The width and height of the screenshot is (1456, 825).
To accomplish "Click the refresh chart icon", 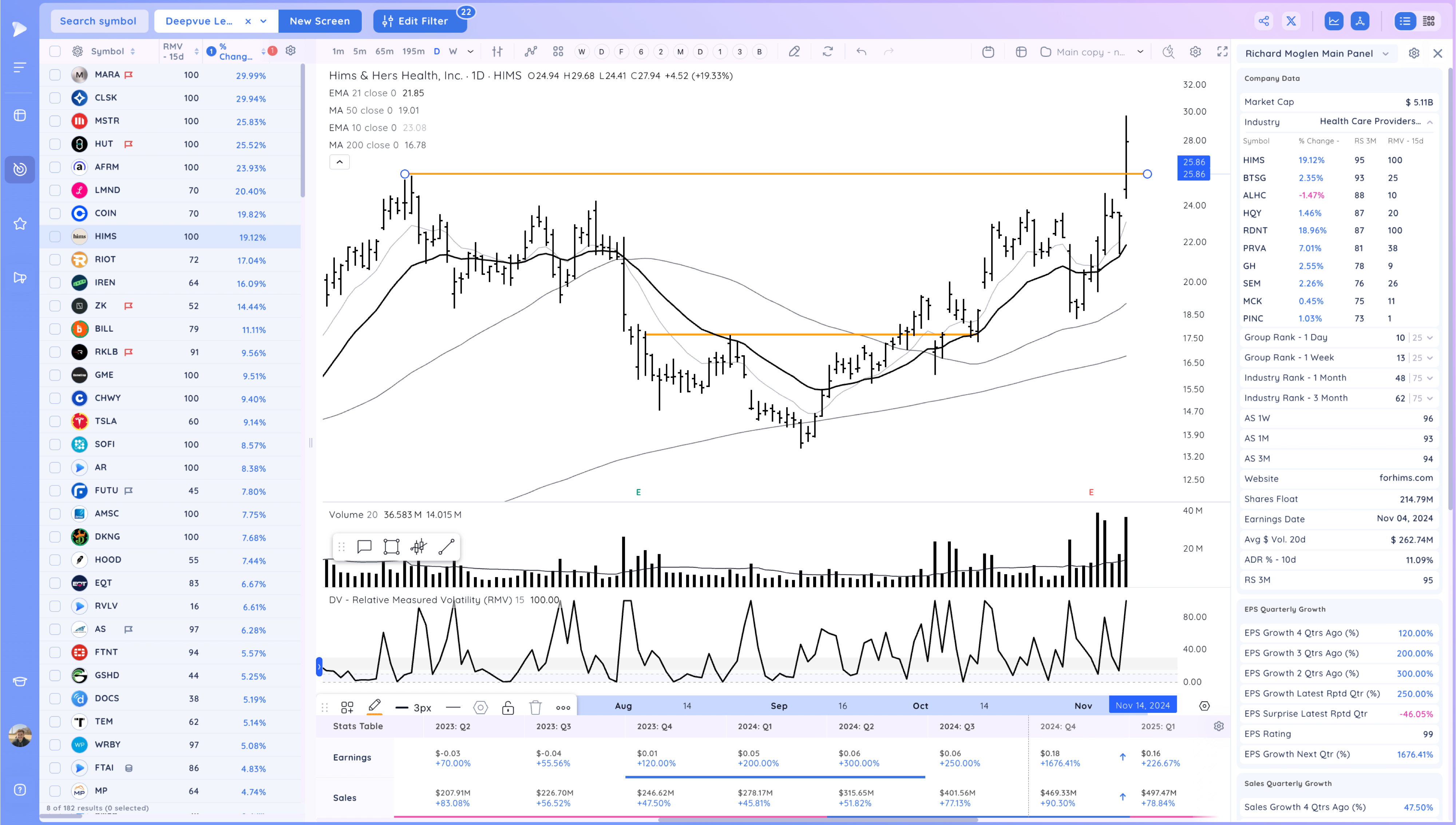I will 827,52.
